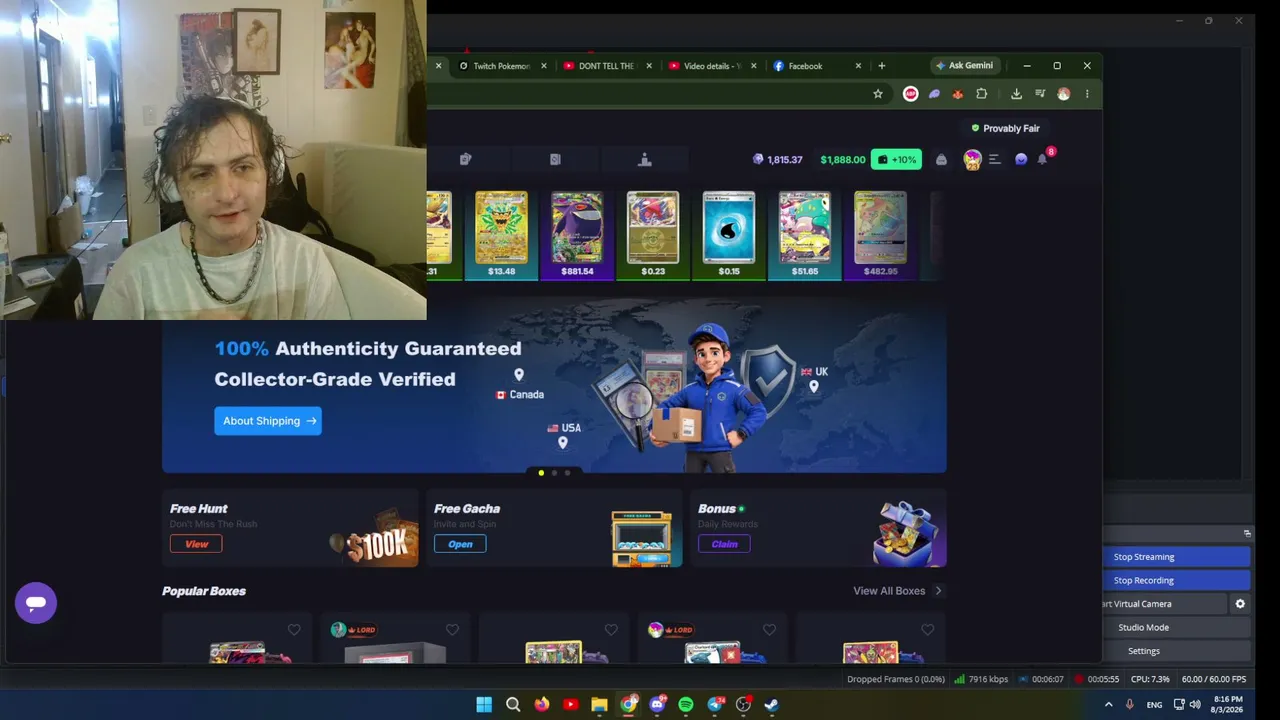Viewport: 1280px width, 720px height.
Task: Close the Video details tab
Action: pos(753,66)
